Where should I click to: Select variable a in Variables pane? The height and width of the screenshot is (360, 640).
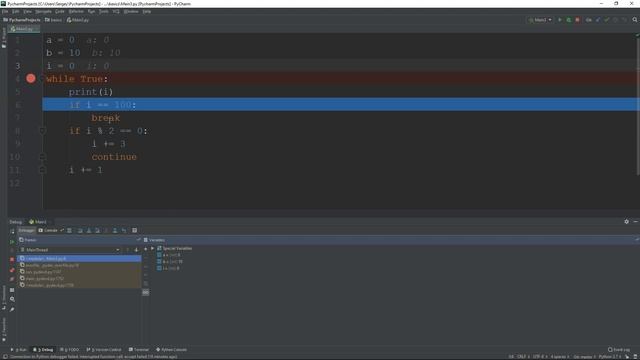click(169, 255)
